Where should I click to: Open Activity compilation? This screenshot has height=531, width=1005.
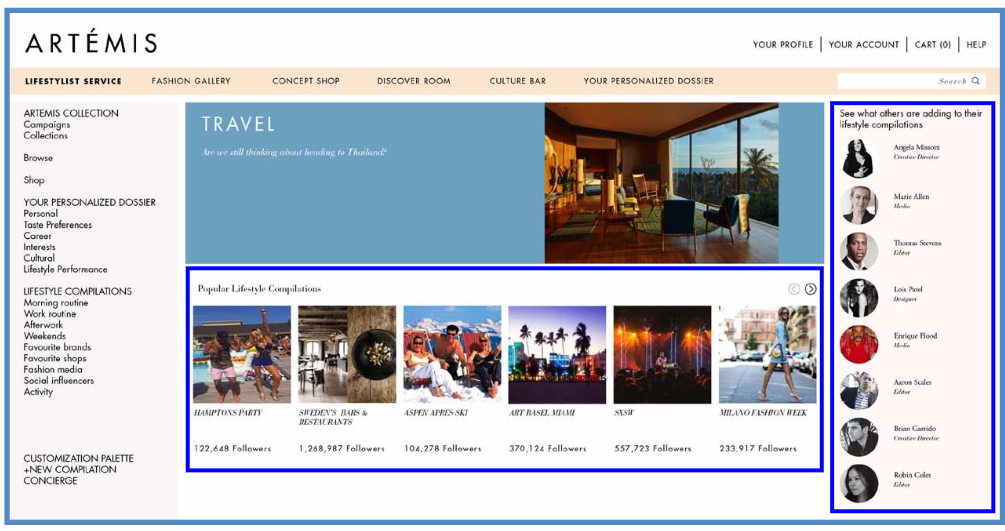pyautogui.click(x=38, y=392)
